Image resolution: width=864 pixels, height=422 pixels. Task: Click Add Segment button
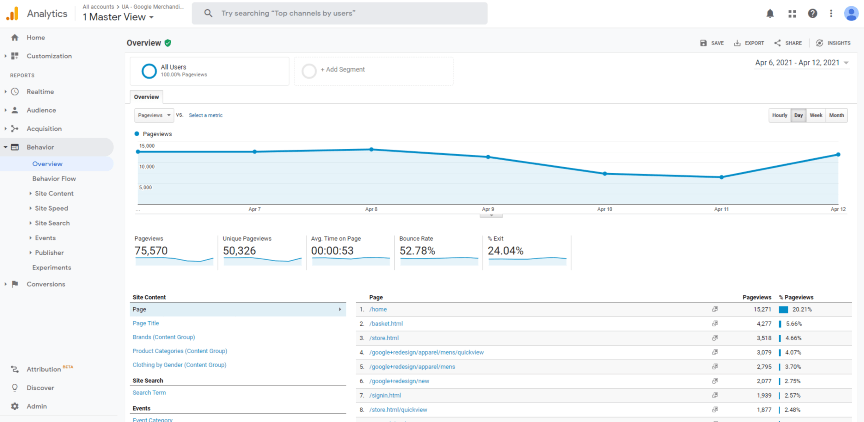[x=374, y=71]
